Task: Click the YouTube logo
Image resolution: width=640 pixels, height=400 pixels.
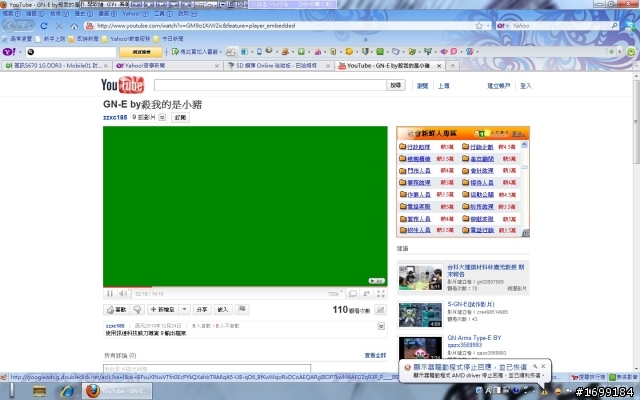Action: (x=122, y=85)
